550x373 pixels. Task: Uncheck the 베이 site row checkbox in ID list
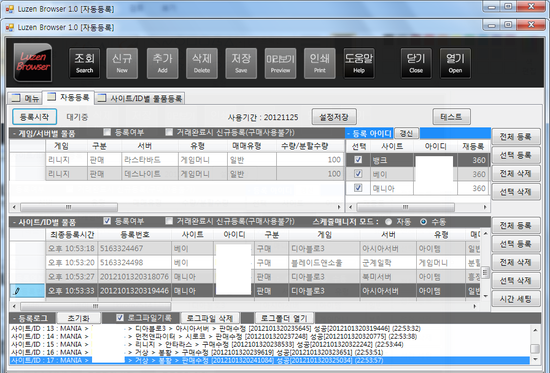click(x=358, y=174)
